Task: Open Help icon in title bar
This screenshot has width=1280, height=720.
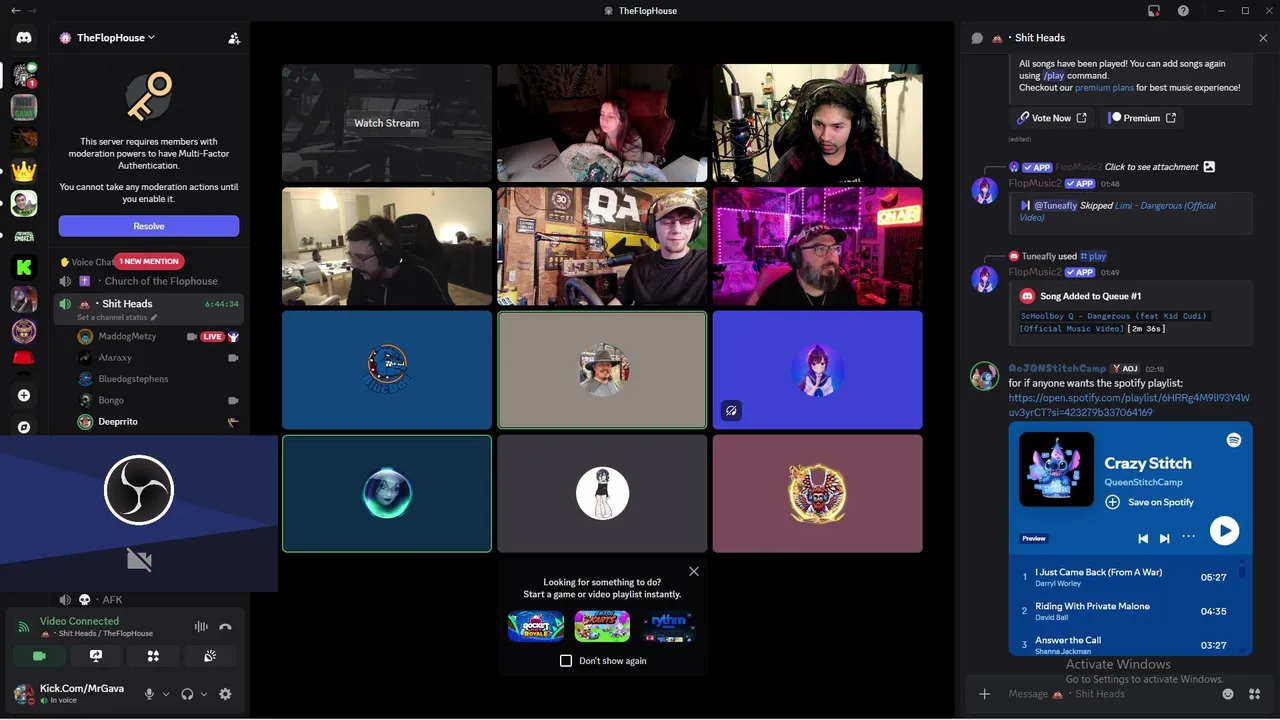Action: pos(1184,11)
